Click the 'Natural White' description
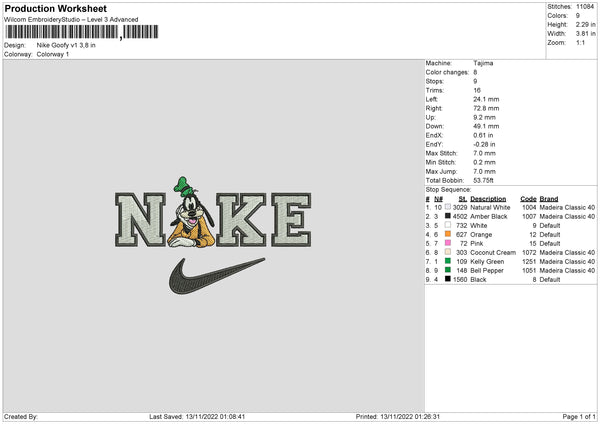The width and height of the screenshot is (600, 424). coord(490,207)
